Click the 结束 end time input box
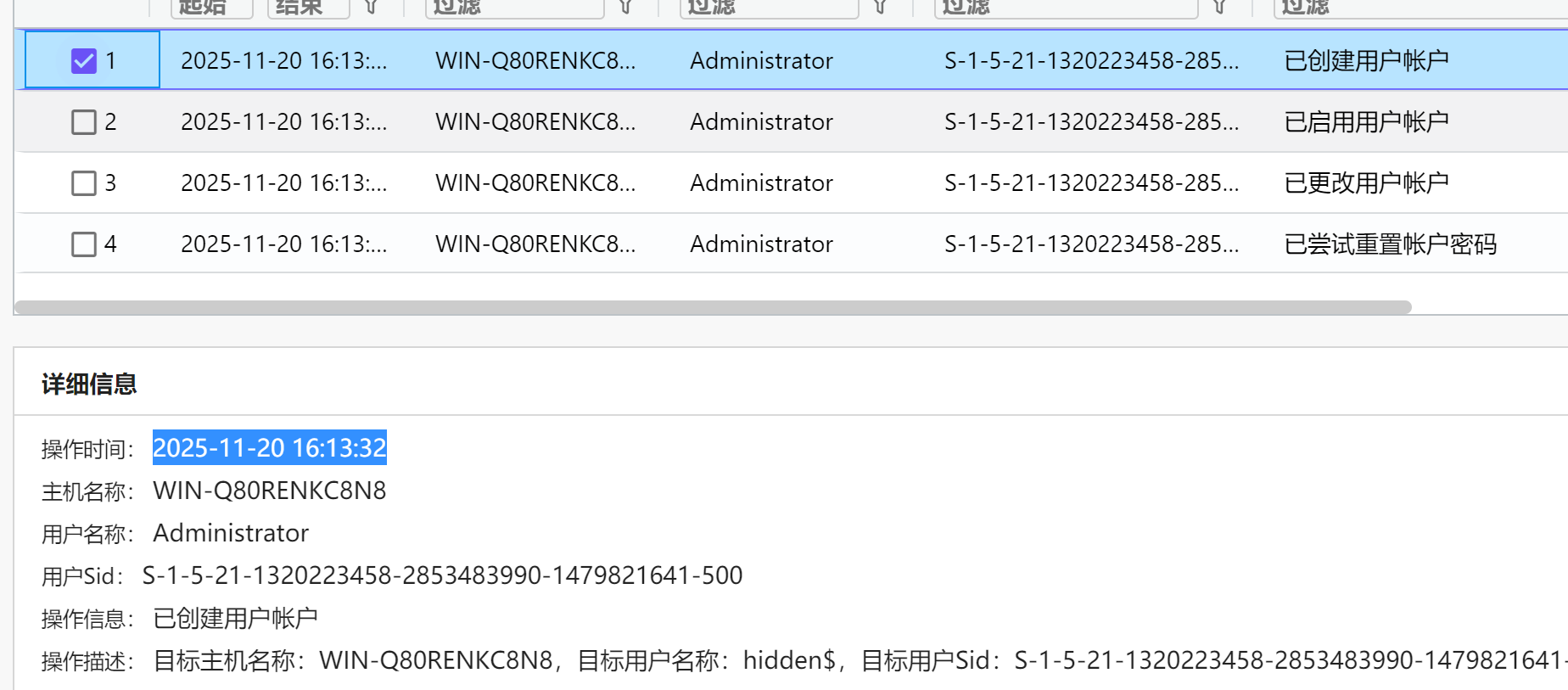Image resolution: width=1568 pixels, height=690 pixels. pyautogui.click(x=308, y=8)
